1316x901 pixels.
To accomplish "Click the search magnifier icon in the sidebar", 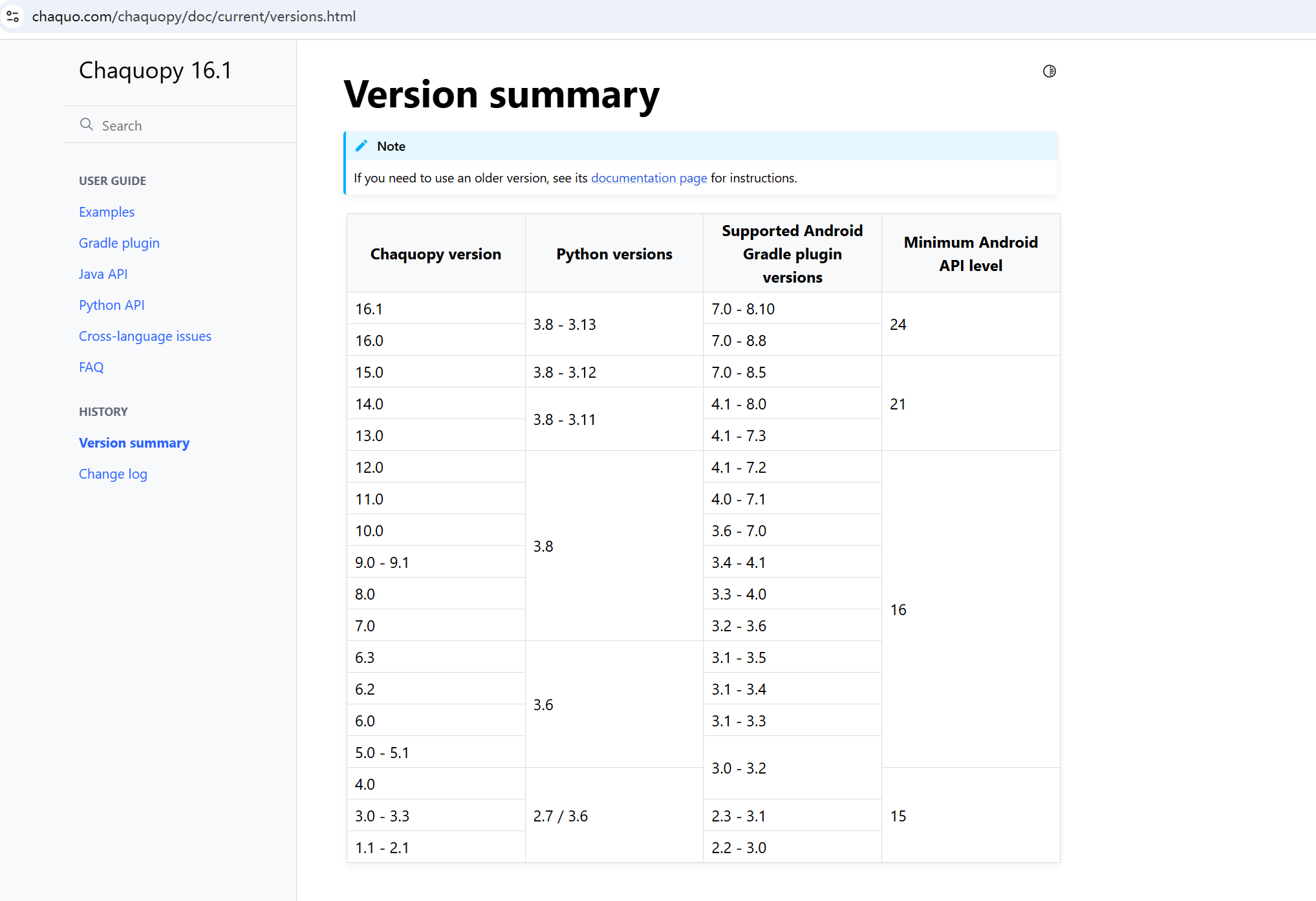I will click(x=87, y=124).
